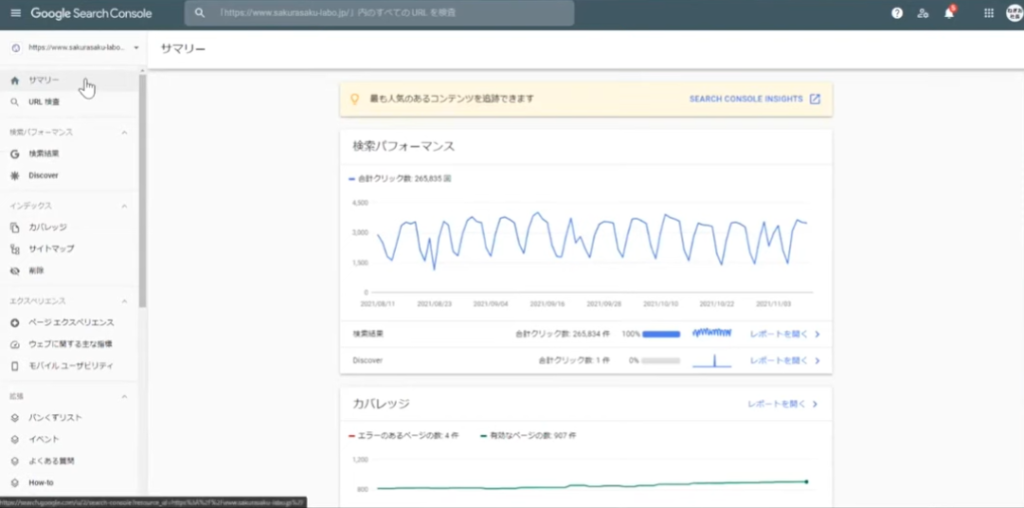Screen dimensions: 1024x508
Task: Click the 検索パフォーマンス card title
Action: (x=404, y=146)
